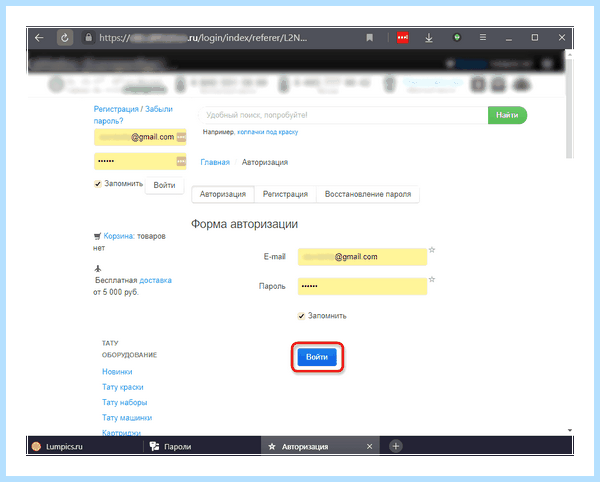Reload the page with the refresh icon
The image size is (600, 482).
click(65, 37)
